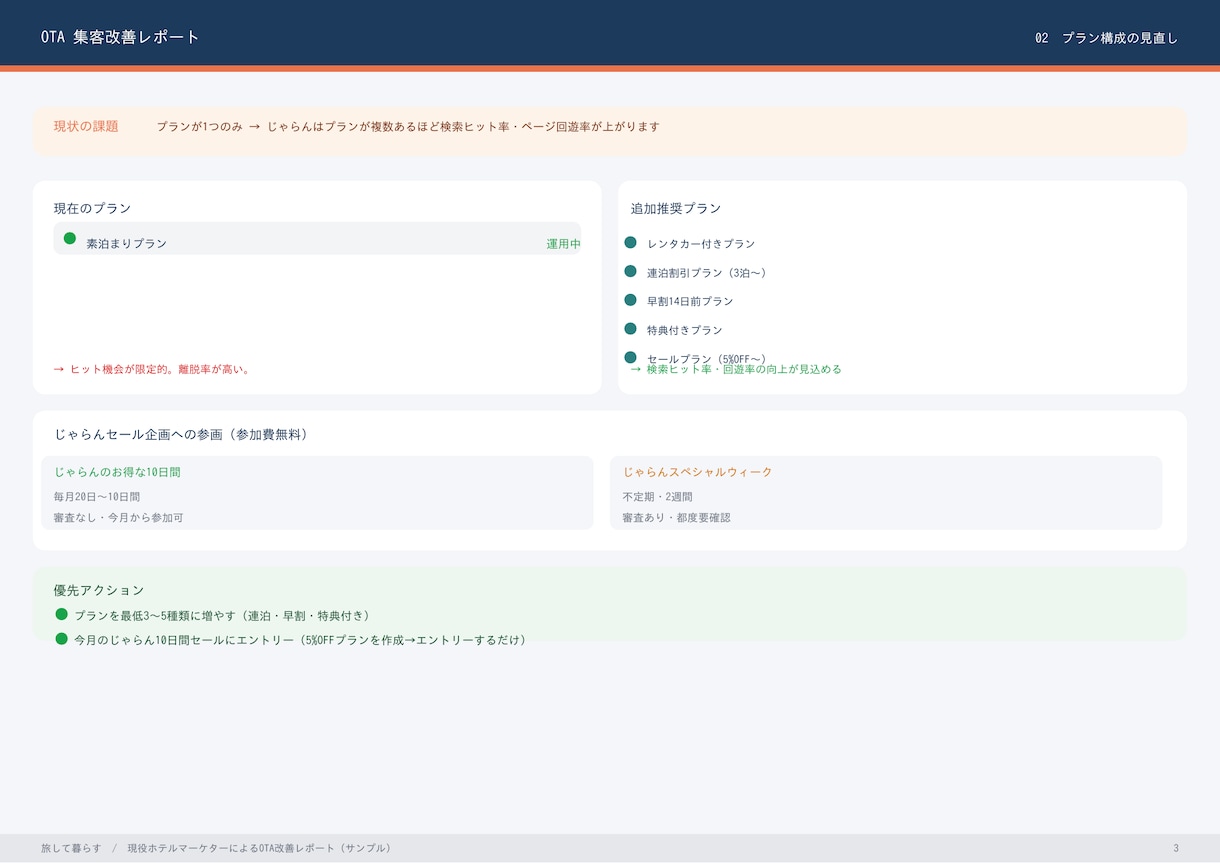Click the "じゃらんスペシャルウィーク" card title
Screen dimensions: 1220x863
pyautogui.click(x=698, y=472)
